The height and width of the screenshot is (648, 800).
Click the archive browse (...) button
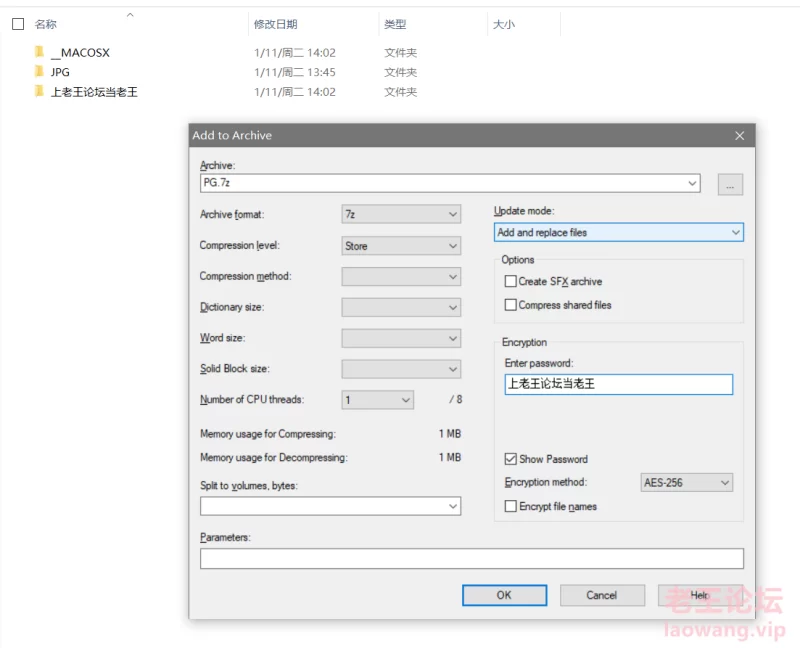730,184
